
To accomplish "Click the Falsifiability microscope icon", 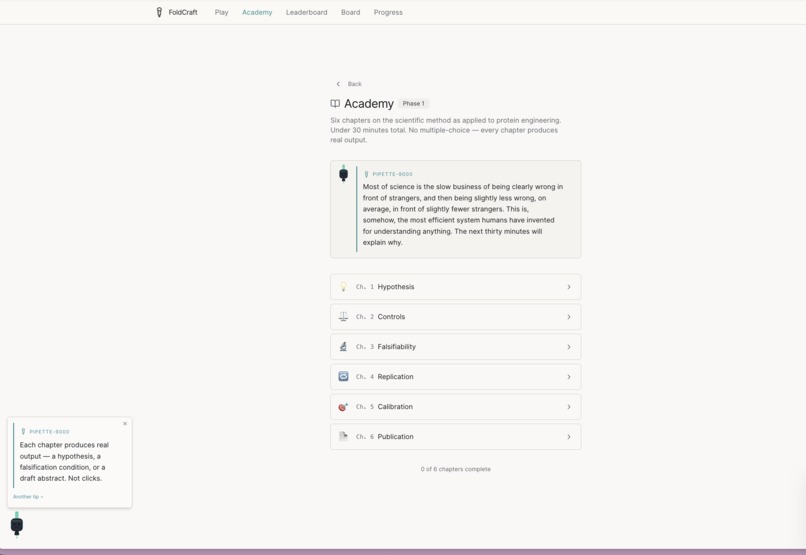I will pyautogui.click(x=343, y=347).
